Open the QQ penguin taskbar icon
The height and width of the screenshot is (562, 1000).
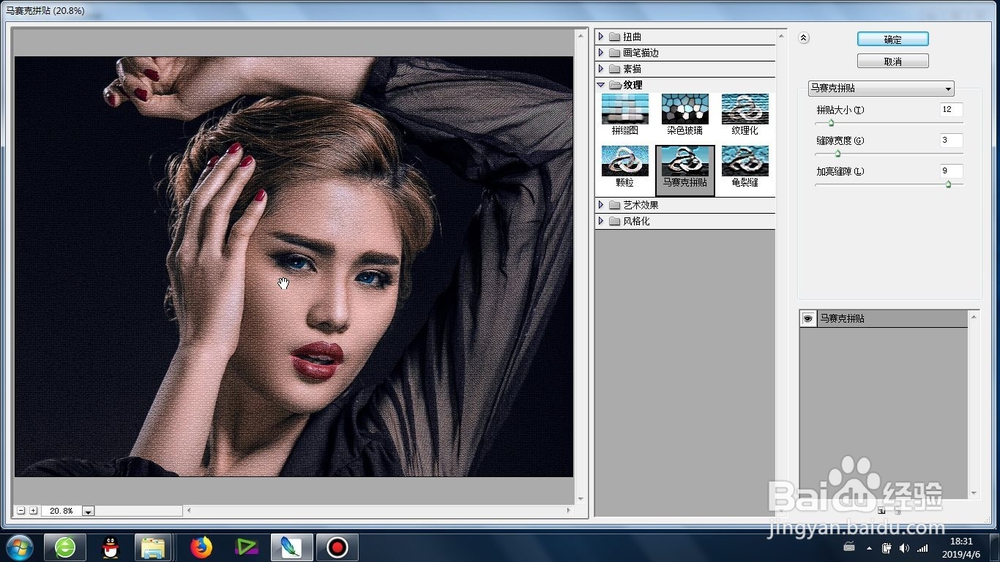tap(110, 547)
